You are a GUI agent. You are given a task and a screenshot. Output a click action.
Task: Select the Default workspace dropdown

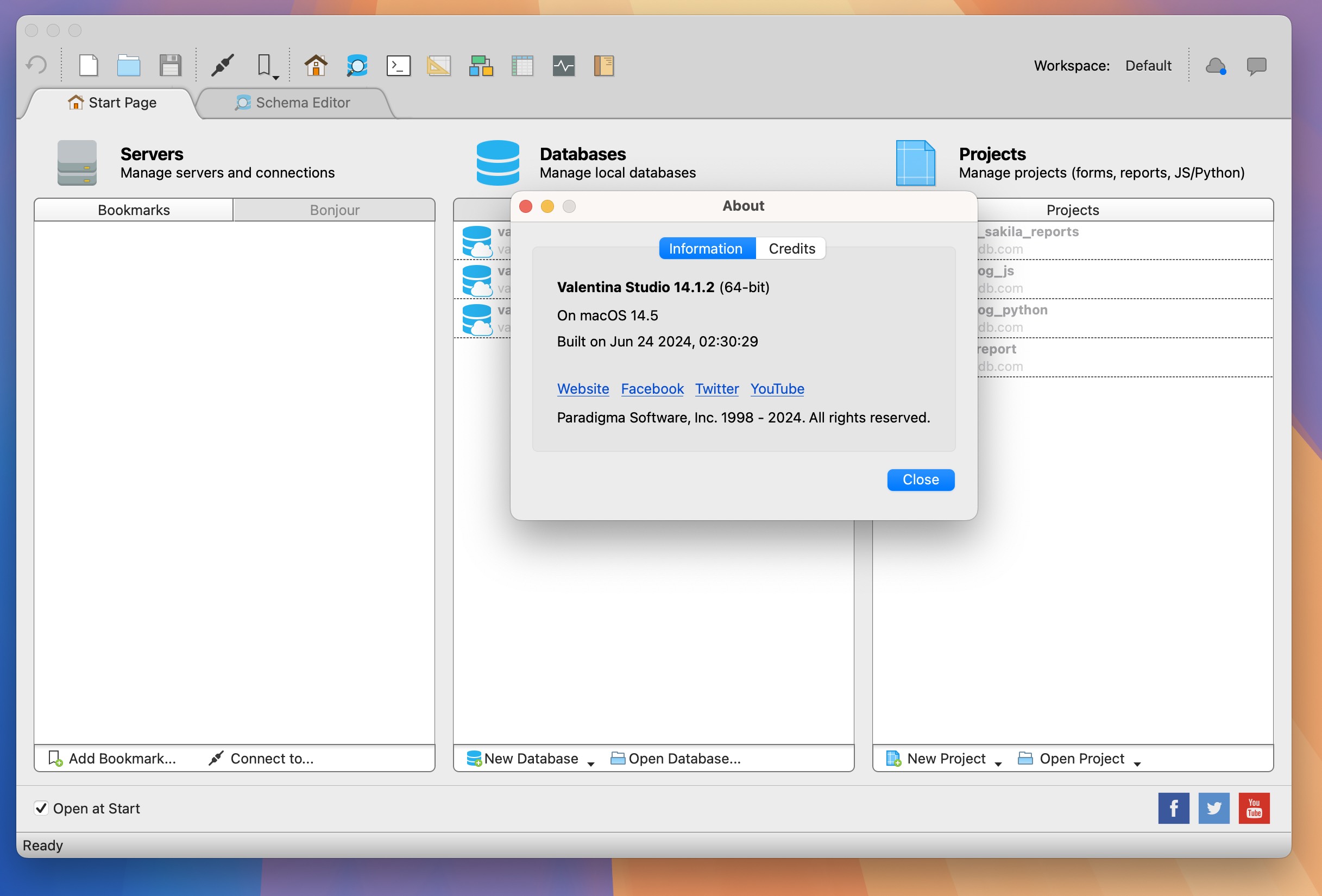coord(1148,66)
